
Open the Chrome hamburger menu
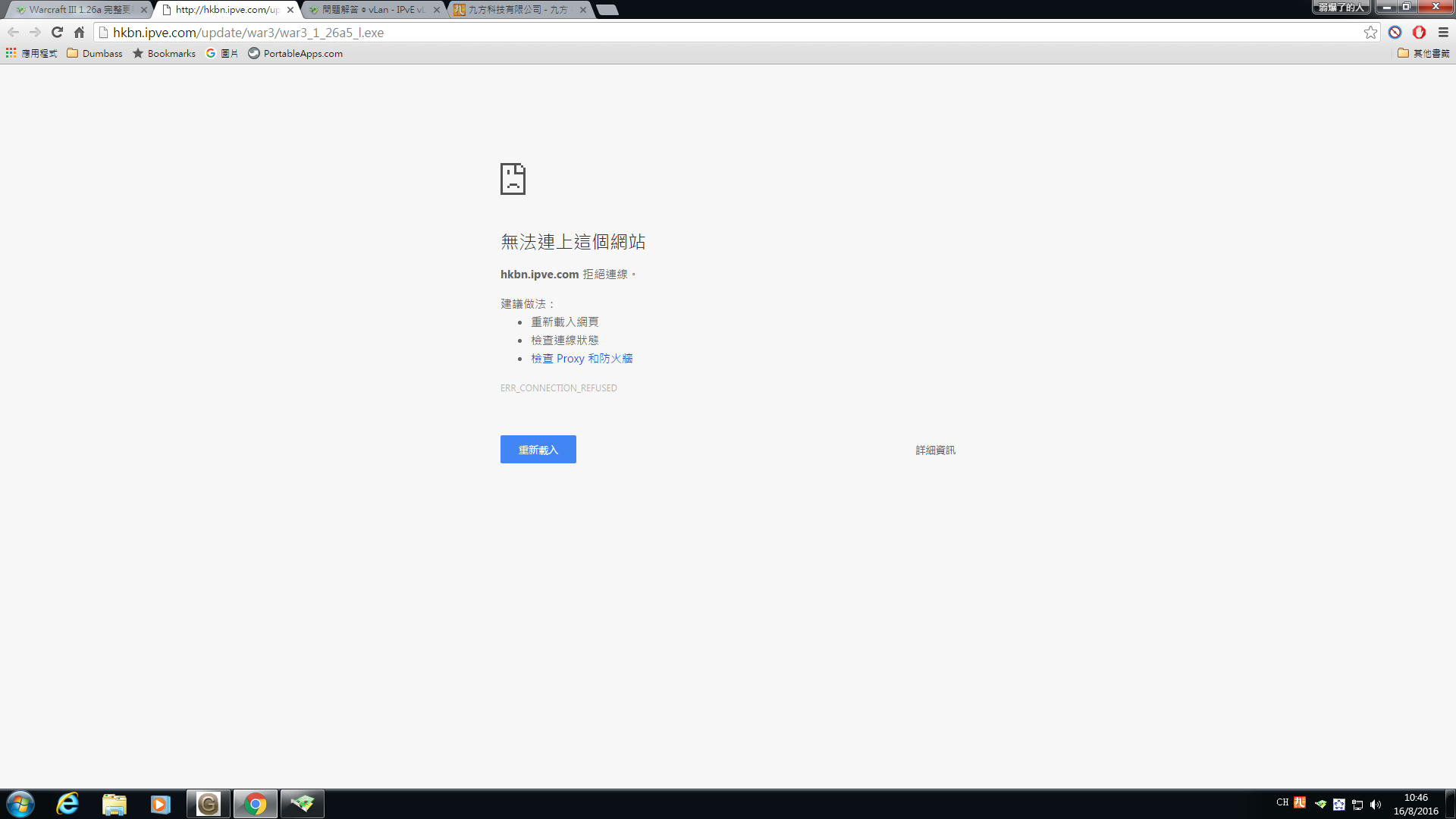(1443, 33)
